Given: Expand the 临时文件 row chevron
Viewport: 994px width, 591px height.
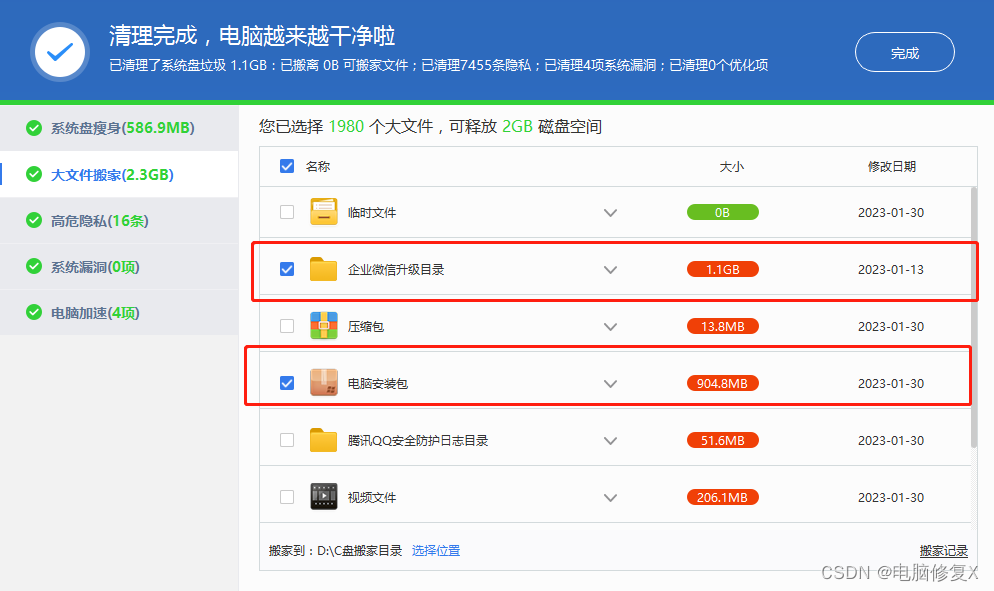Looking at the screenshot, I should (610, 213).
